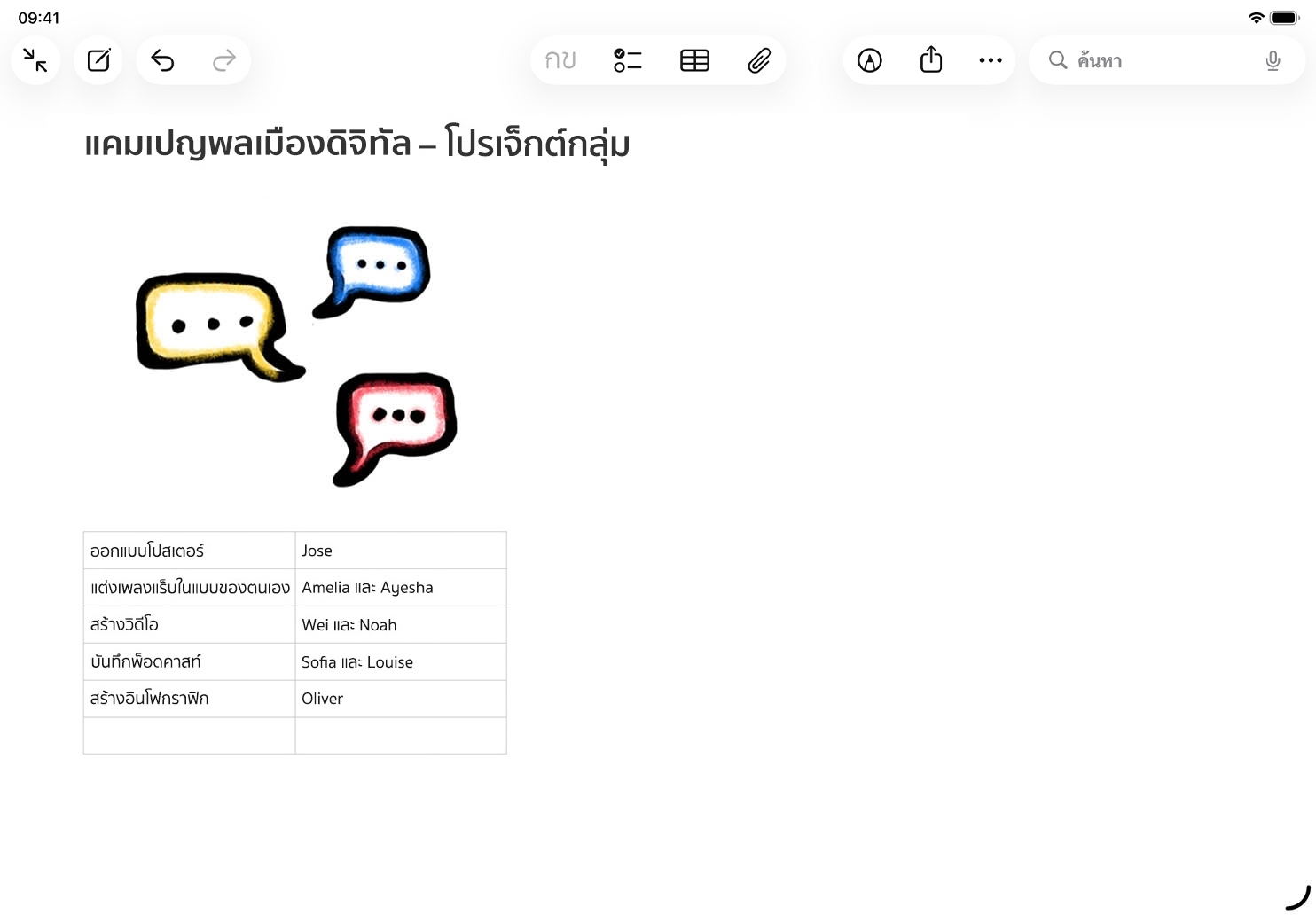Attach a file with the paperclip icon

click(x=759, y=60)
